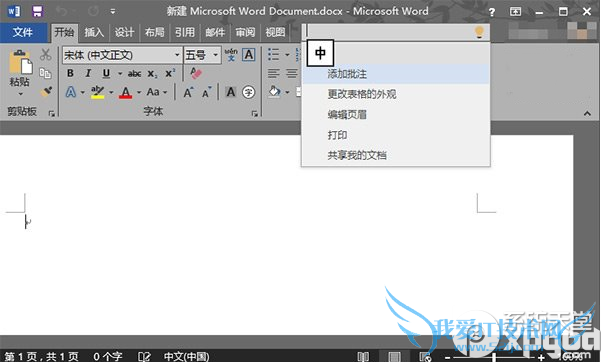Toggle Underline formatting
This screenshot has height=362, width=601.
pyautogui.click(x=106, y=73)
